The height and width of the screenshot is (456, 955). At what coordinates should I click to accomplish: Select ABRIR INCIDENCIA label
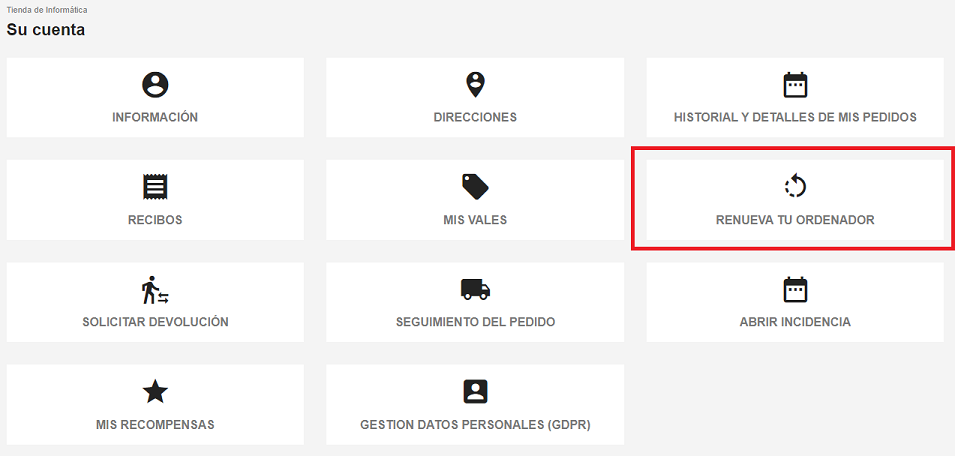[795, 322]
